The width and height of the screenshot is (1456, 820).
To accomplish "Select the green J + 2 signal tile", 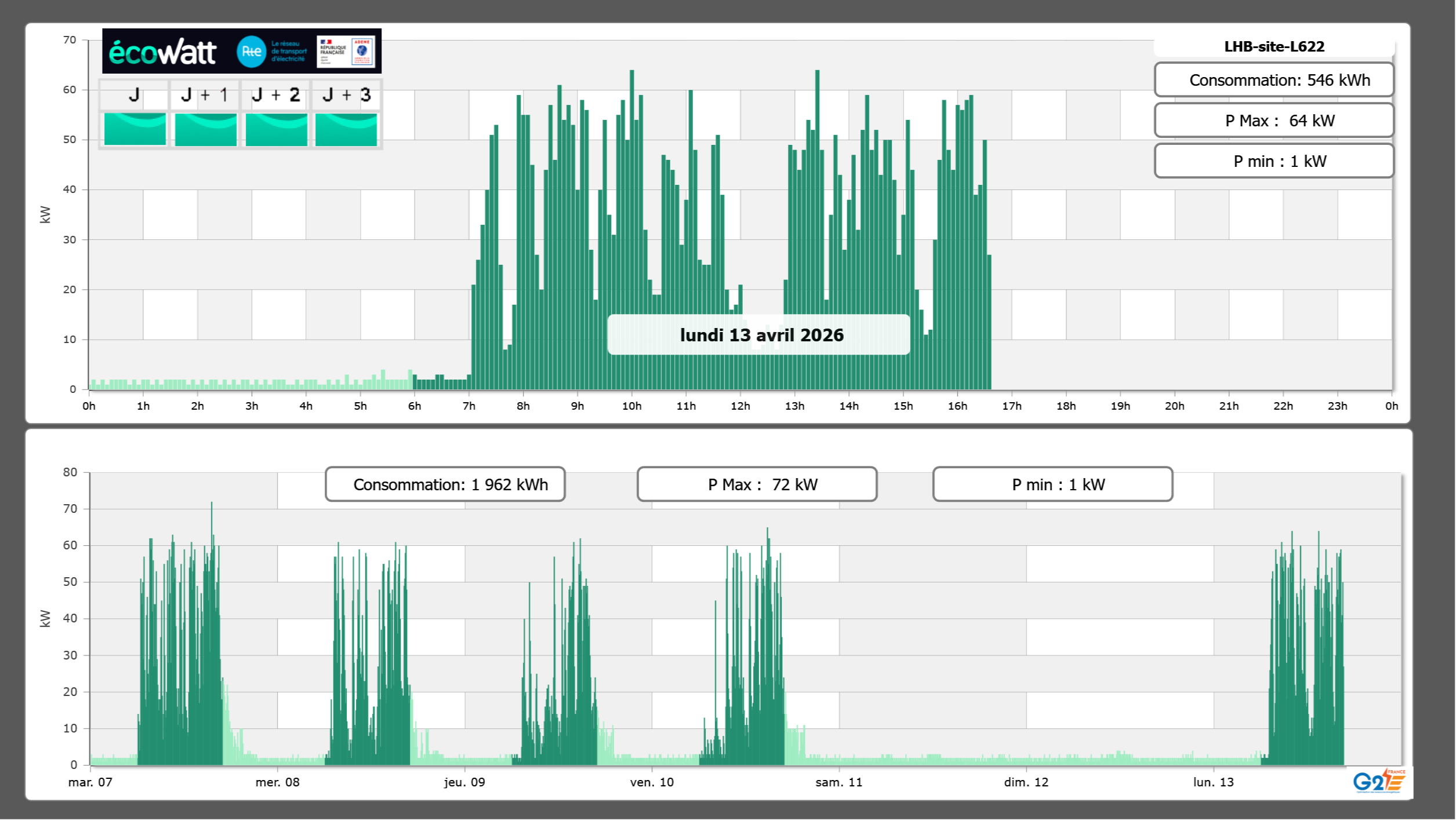I will pyautogui.click(x=276, y=129).
